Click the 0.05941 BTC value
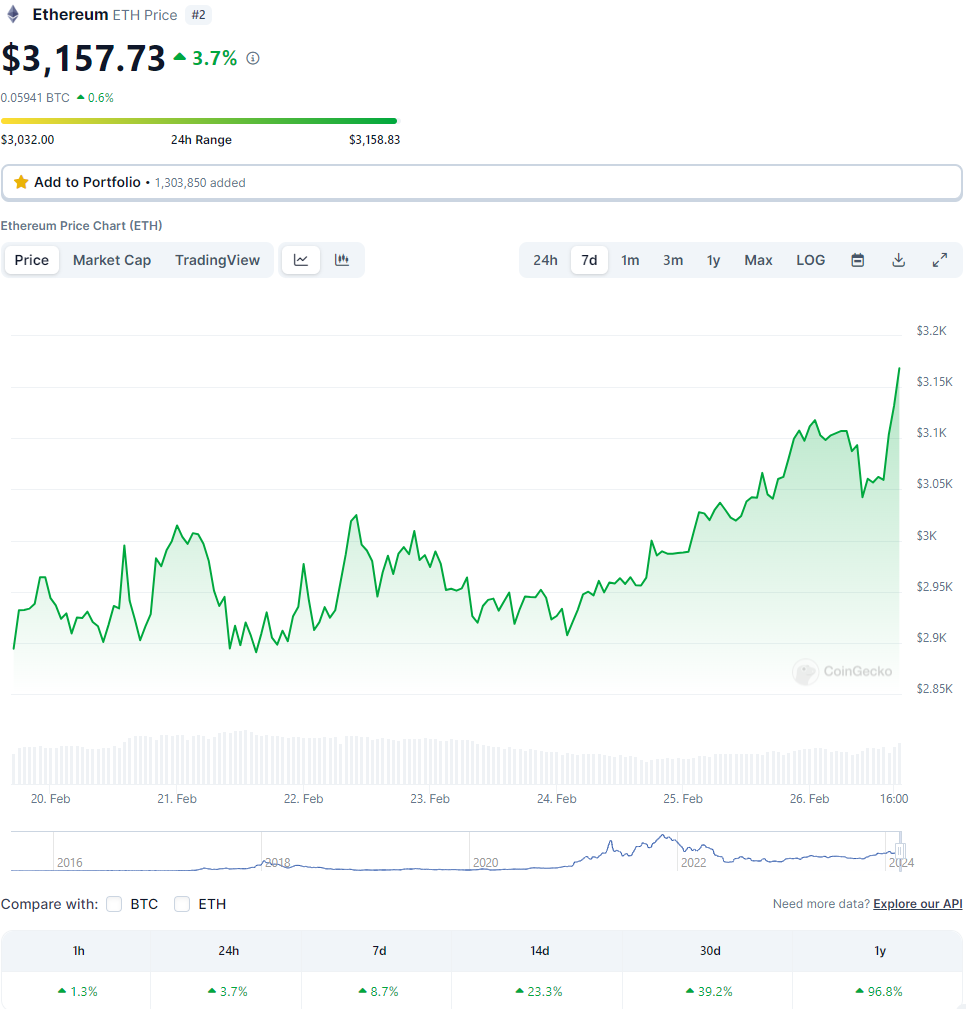966x1009 pixels. coord(35,98)
